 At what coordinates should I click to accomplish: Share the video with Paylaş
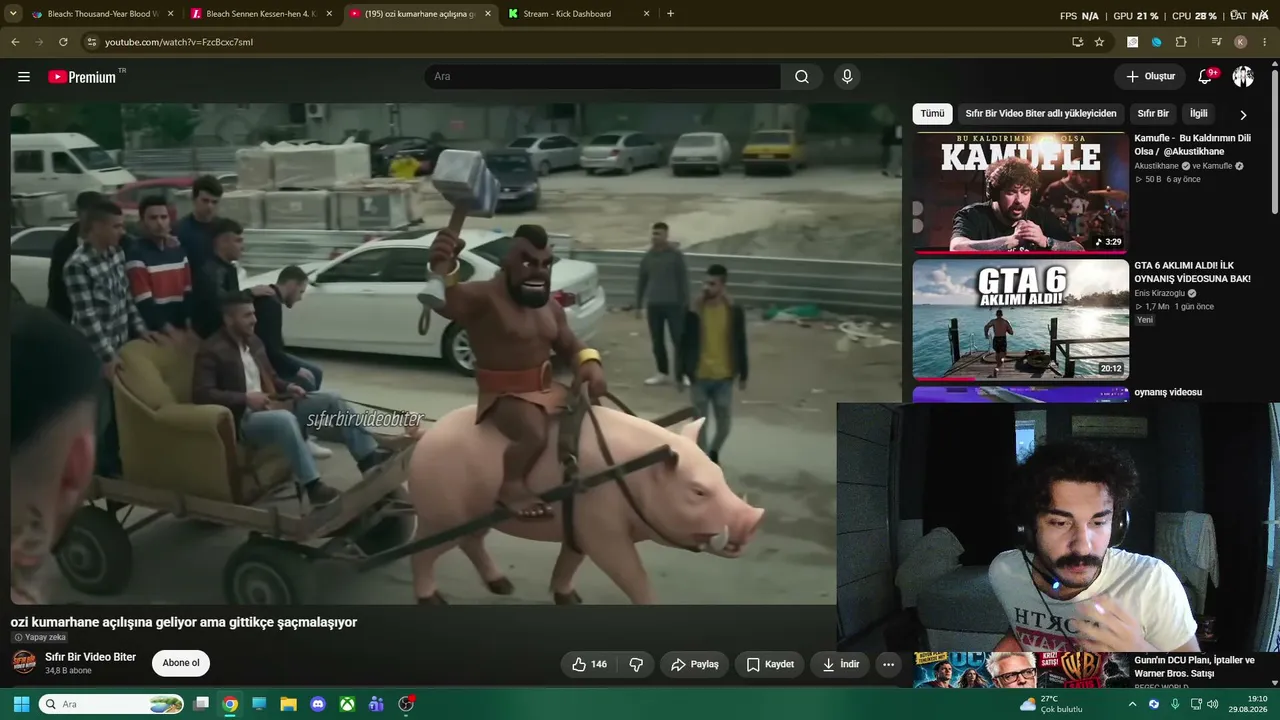coord(695,664)
